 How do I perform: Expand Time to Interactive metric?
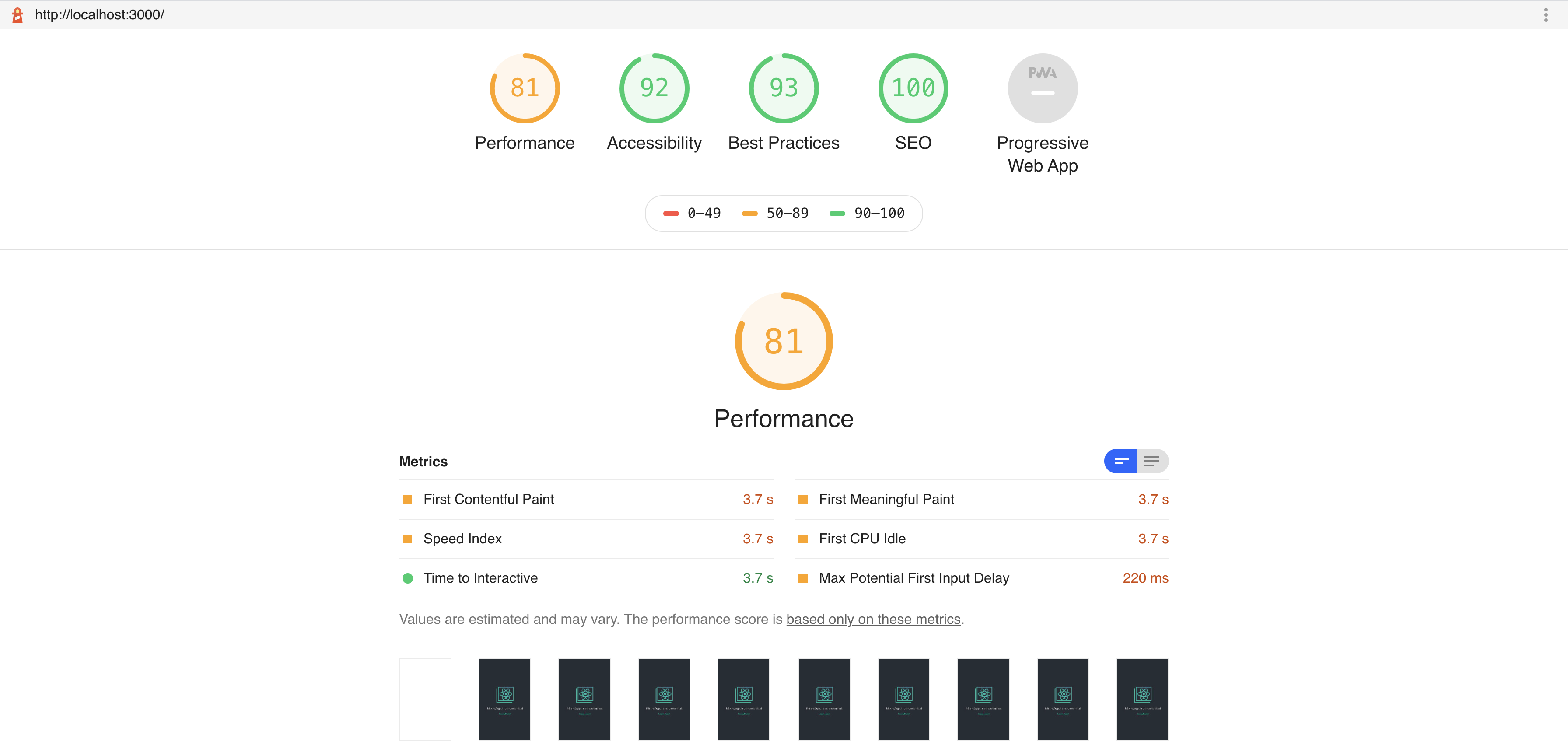click(x=480, y=578)
